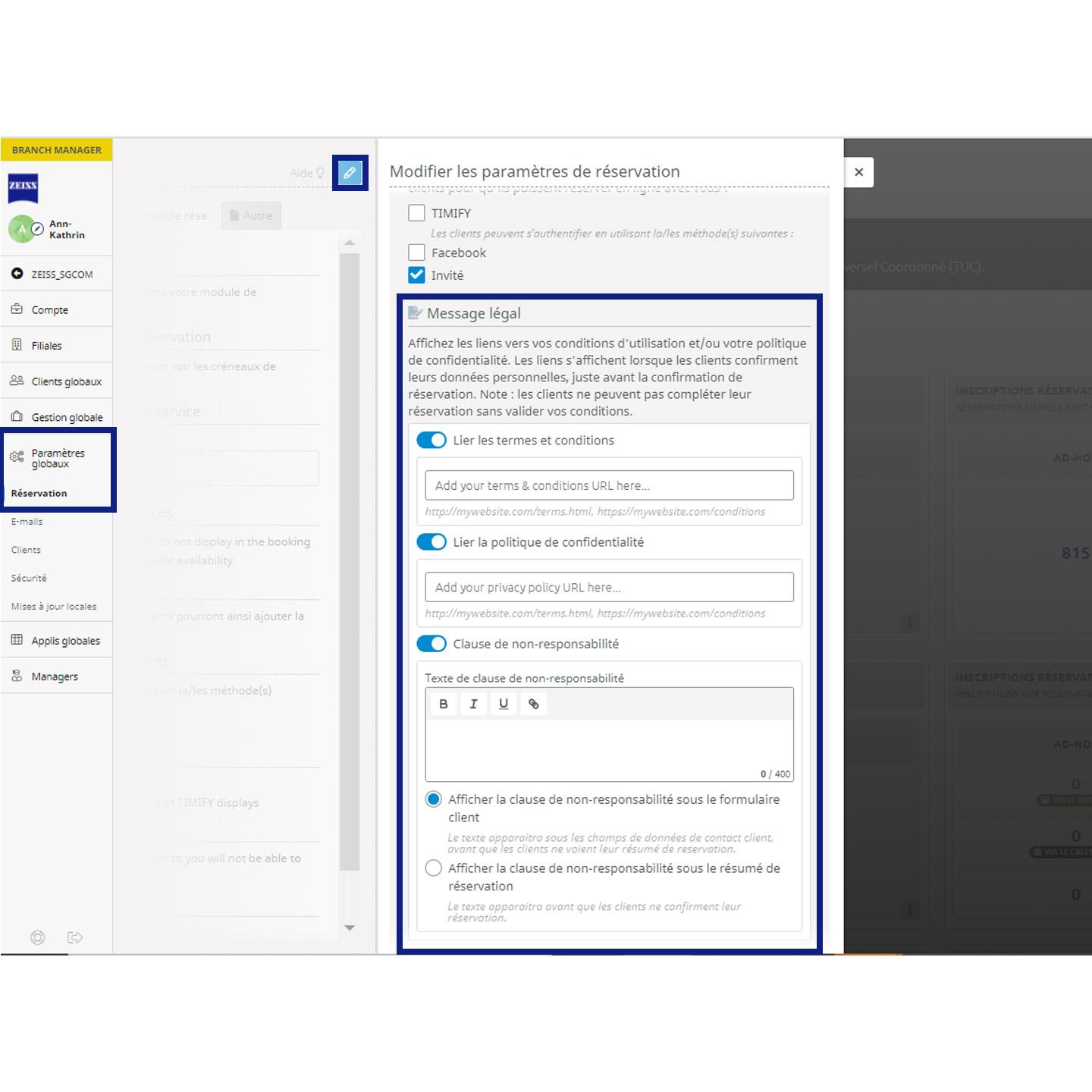Select the Réservation submenu item

click(x=39, y=493)
